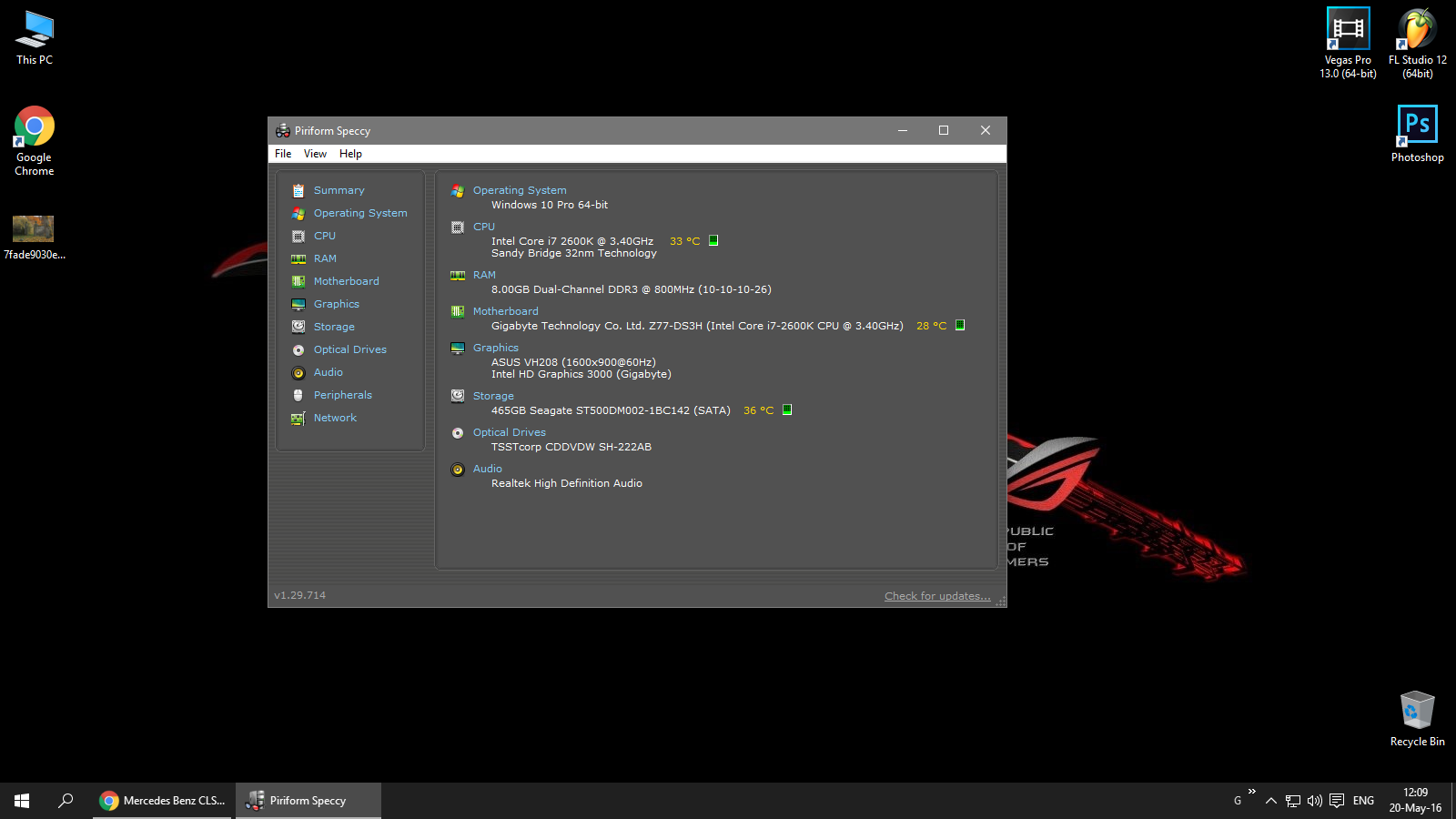Image resolution: width=1456 pixels, height=819 pixels.
Task: Select Motherboard in the sidebar
Action: (346, 281)
